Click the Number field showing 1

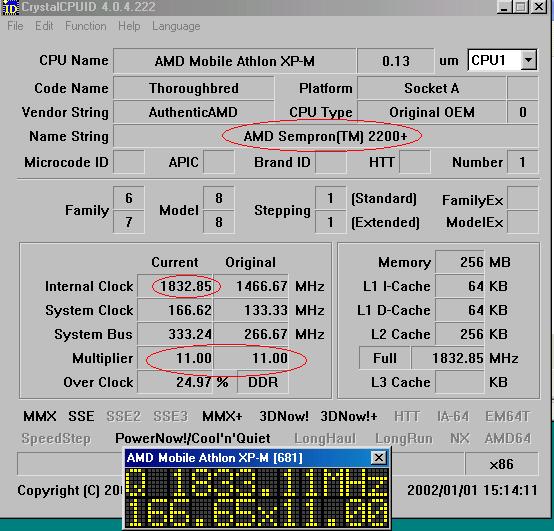coord(523,162)
